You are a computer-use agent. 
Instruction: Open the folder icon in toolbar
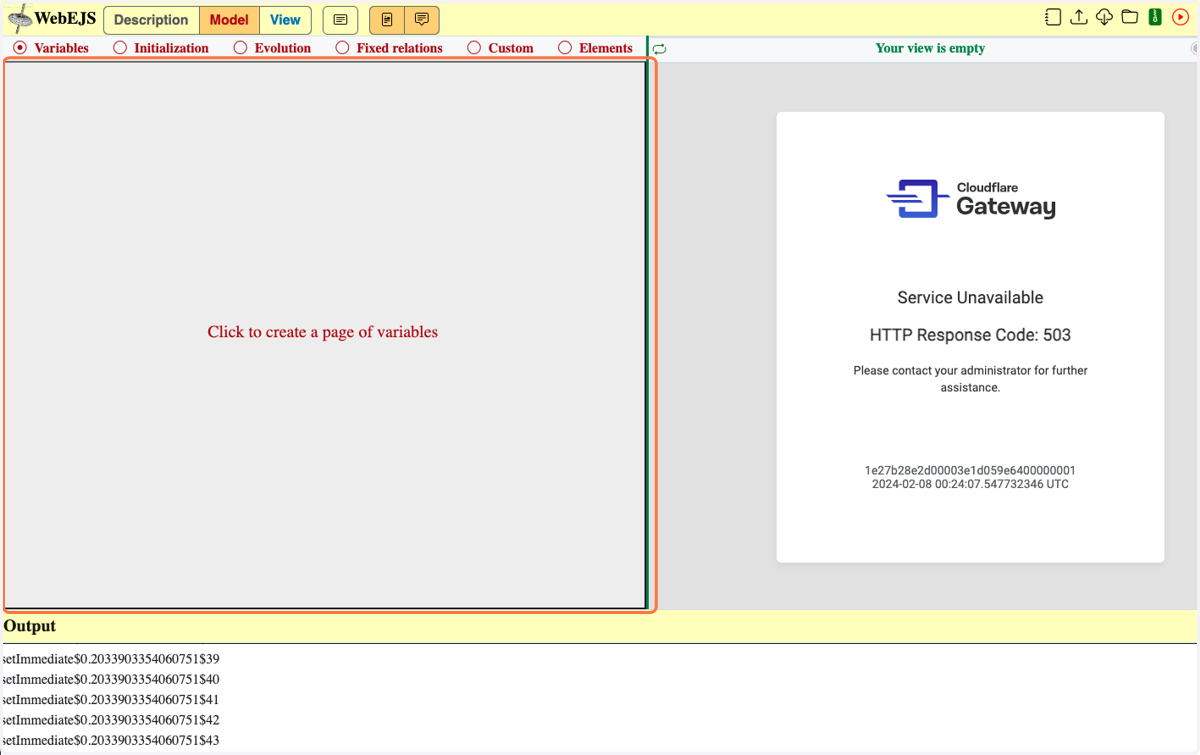1130,17
